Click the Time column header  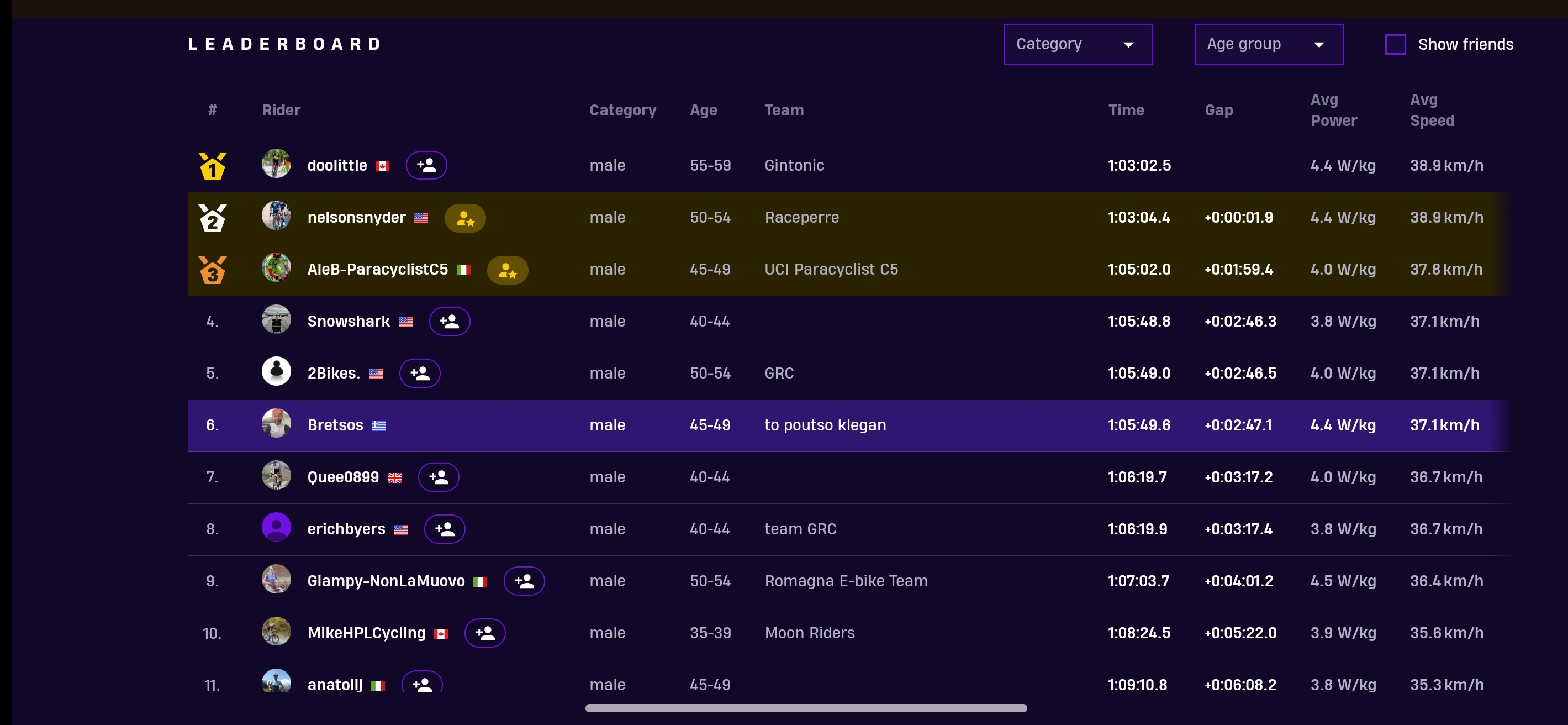point(1126,111)
